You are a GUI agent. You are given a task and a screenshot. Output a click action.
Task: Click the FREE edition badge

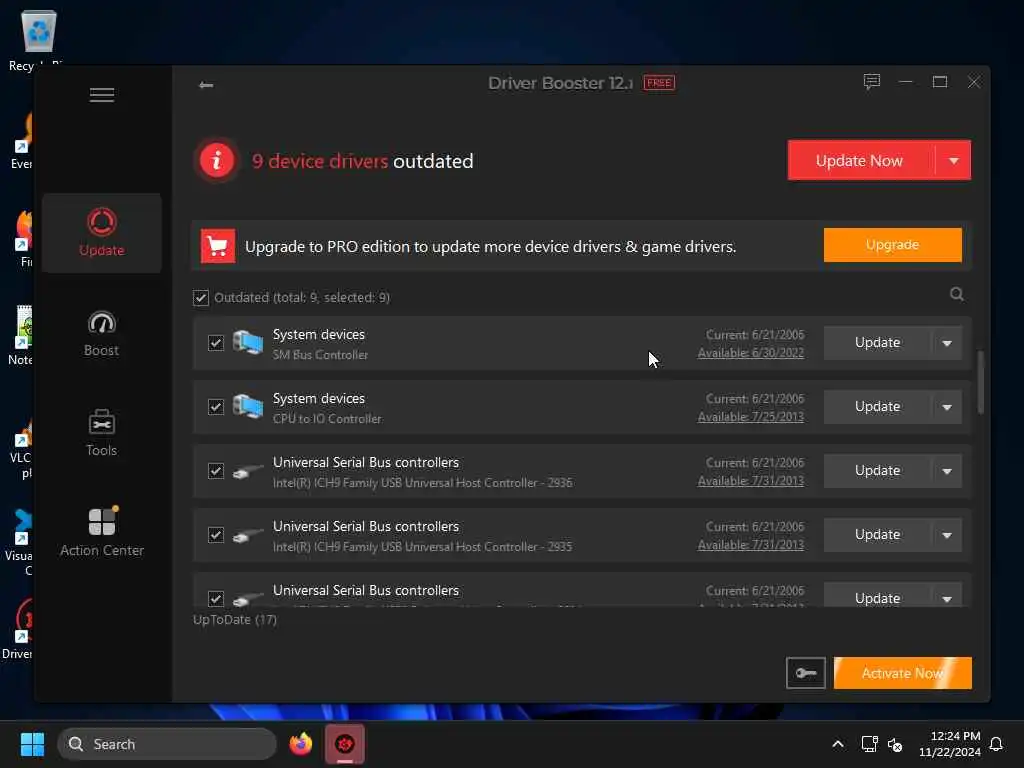659,83
